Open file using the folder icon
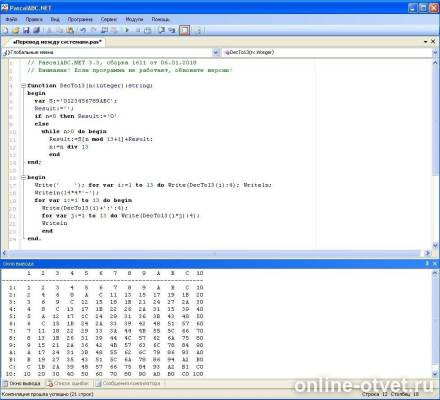The height and width of the screenshot is (400, 440). point(16,30)
